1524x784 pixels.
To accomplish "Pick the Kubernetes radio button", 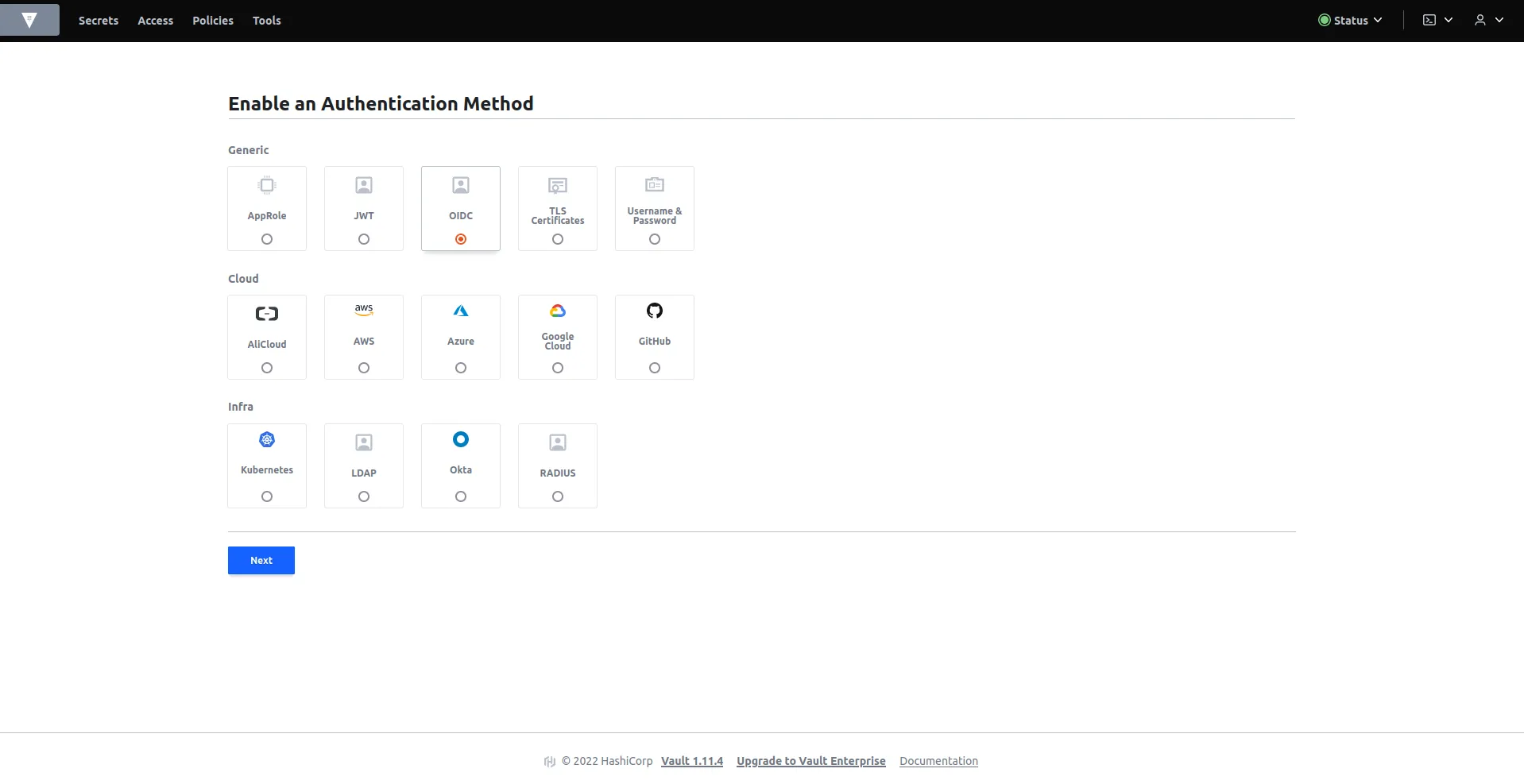I will pos(267,496).
